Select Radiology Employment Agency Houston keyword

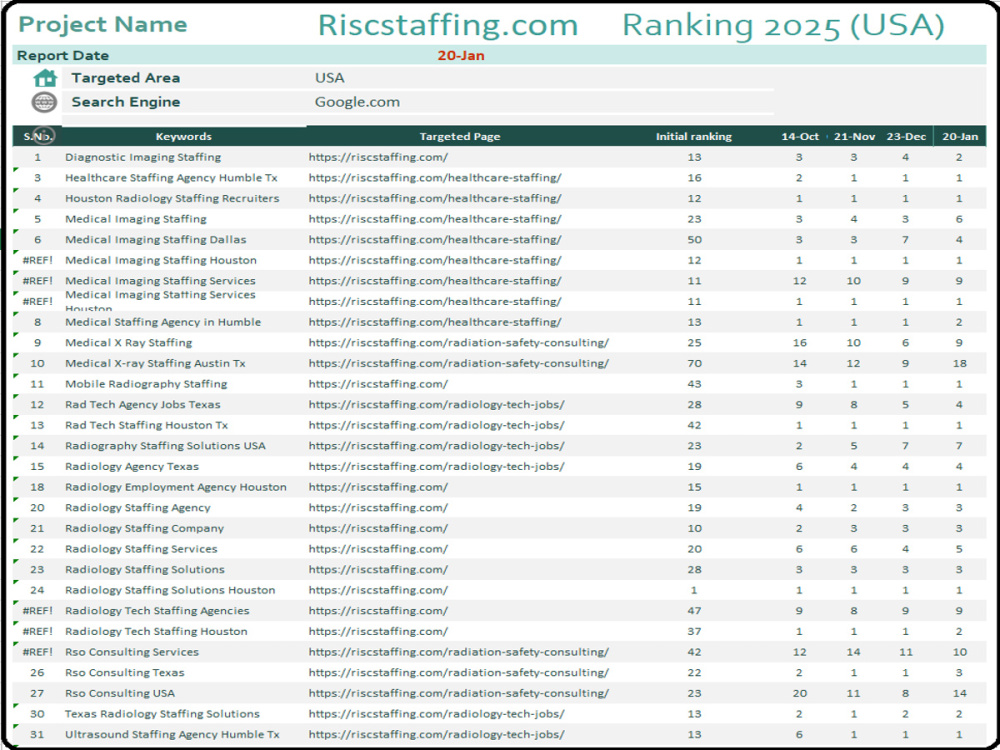(x=175, y=487)
